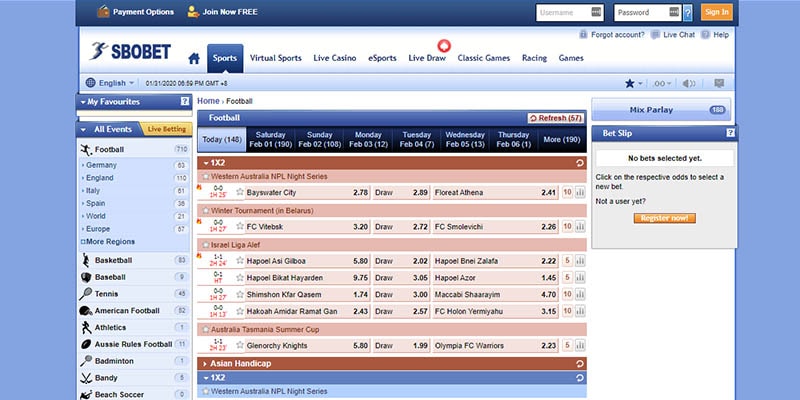
Task: Expand More Regions under Football
Action: pos(108,242)
